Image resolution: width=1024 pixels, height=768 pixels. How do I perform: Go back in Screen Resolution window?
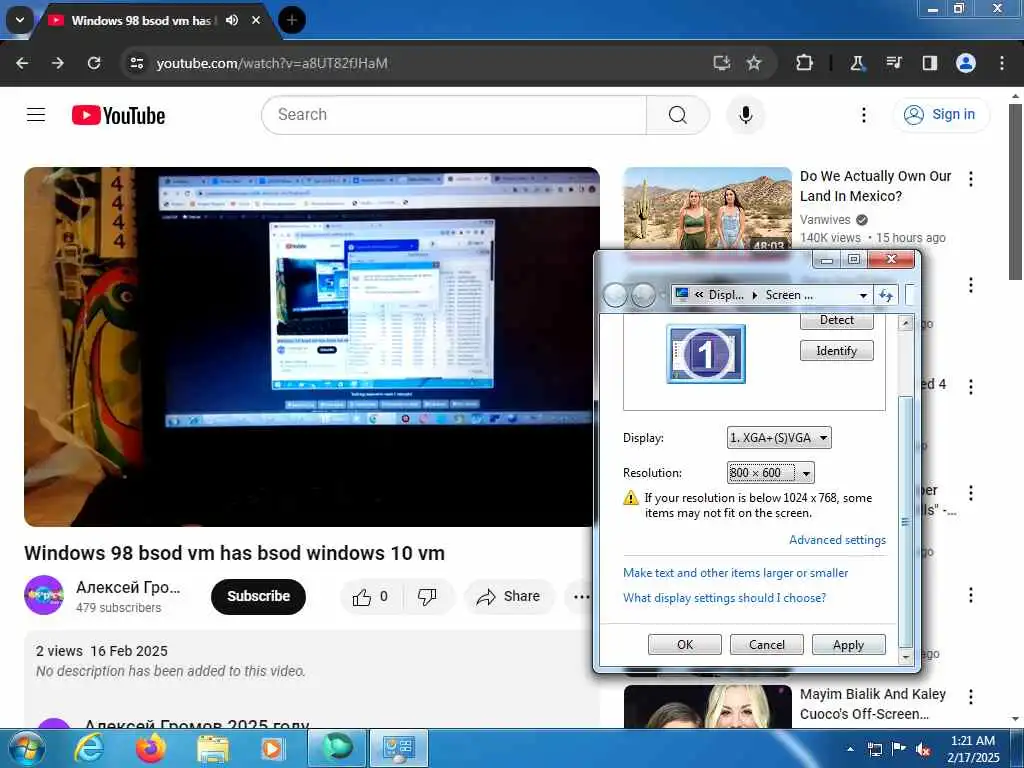coord(615,295)
